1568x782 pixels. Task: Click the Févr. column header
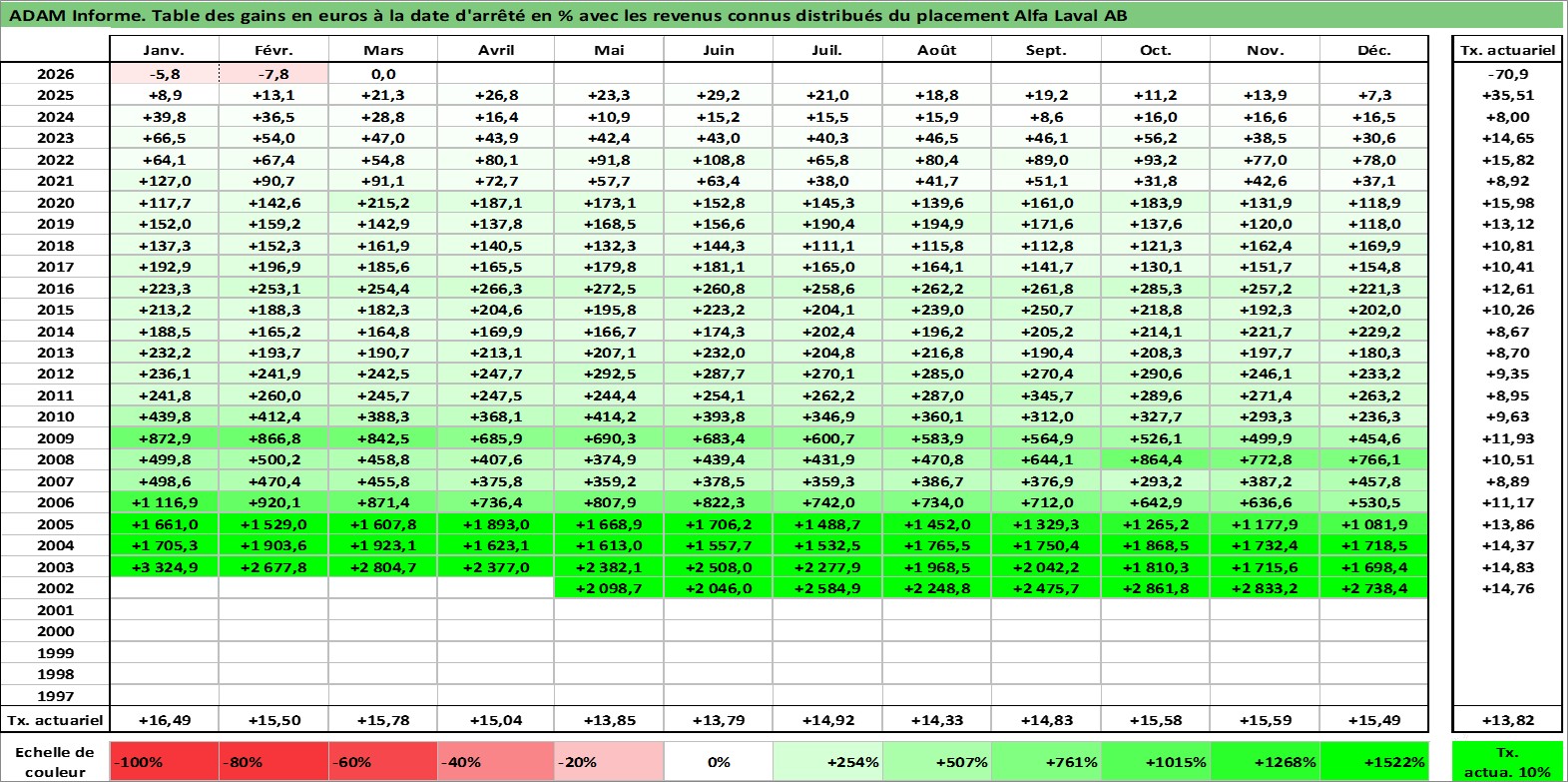pos(273,50)
